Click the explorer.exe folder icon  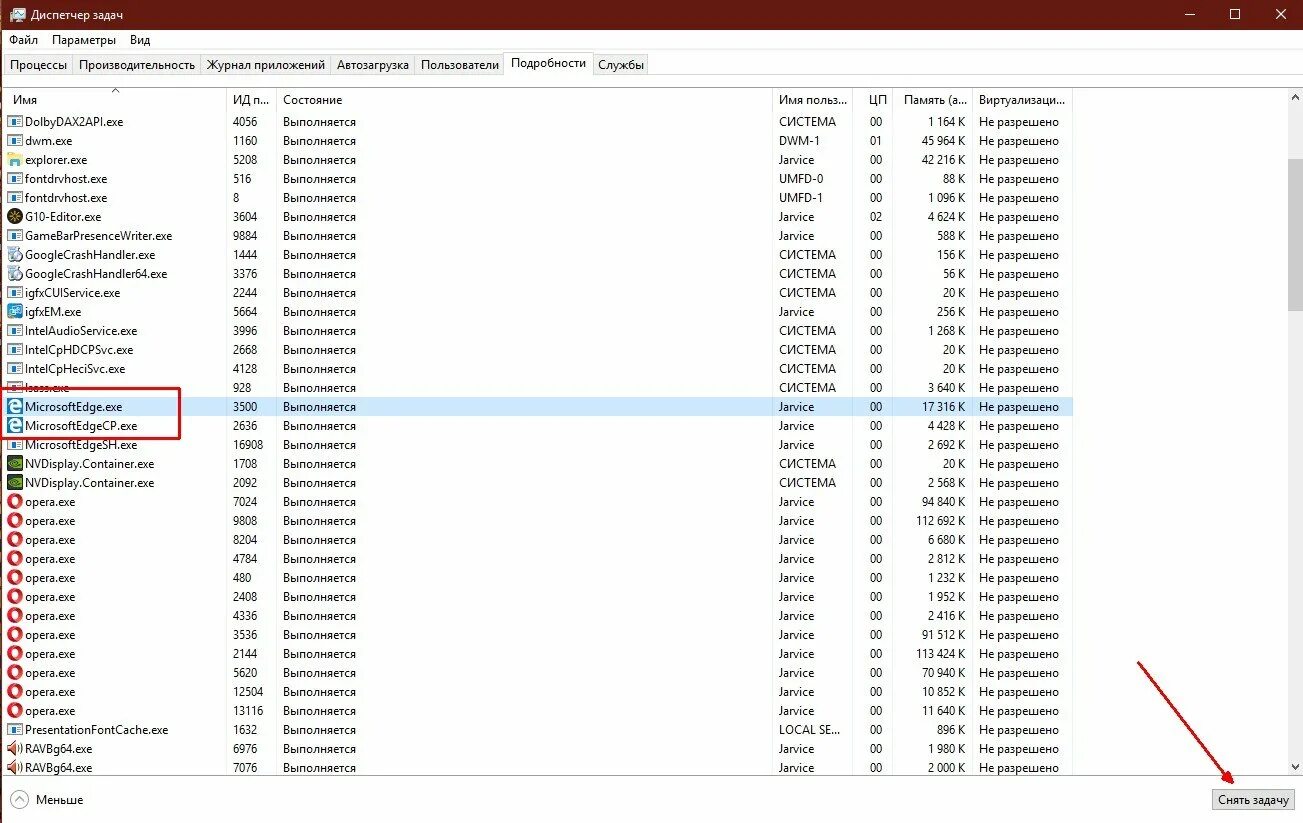coord(15,160)
